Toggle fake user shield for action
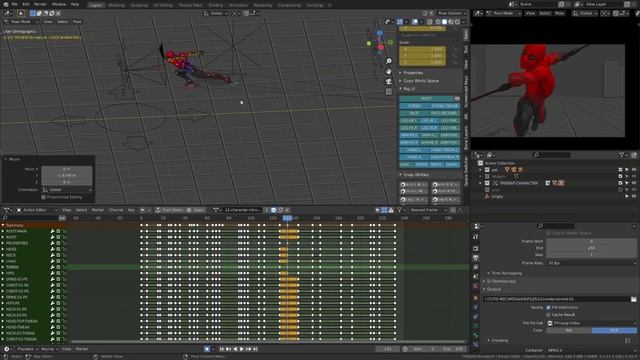The image size is (640, 360). pyautogui.click(x=273, y=210)
